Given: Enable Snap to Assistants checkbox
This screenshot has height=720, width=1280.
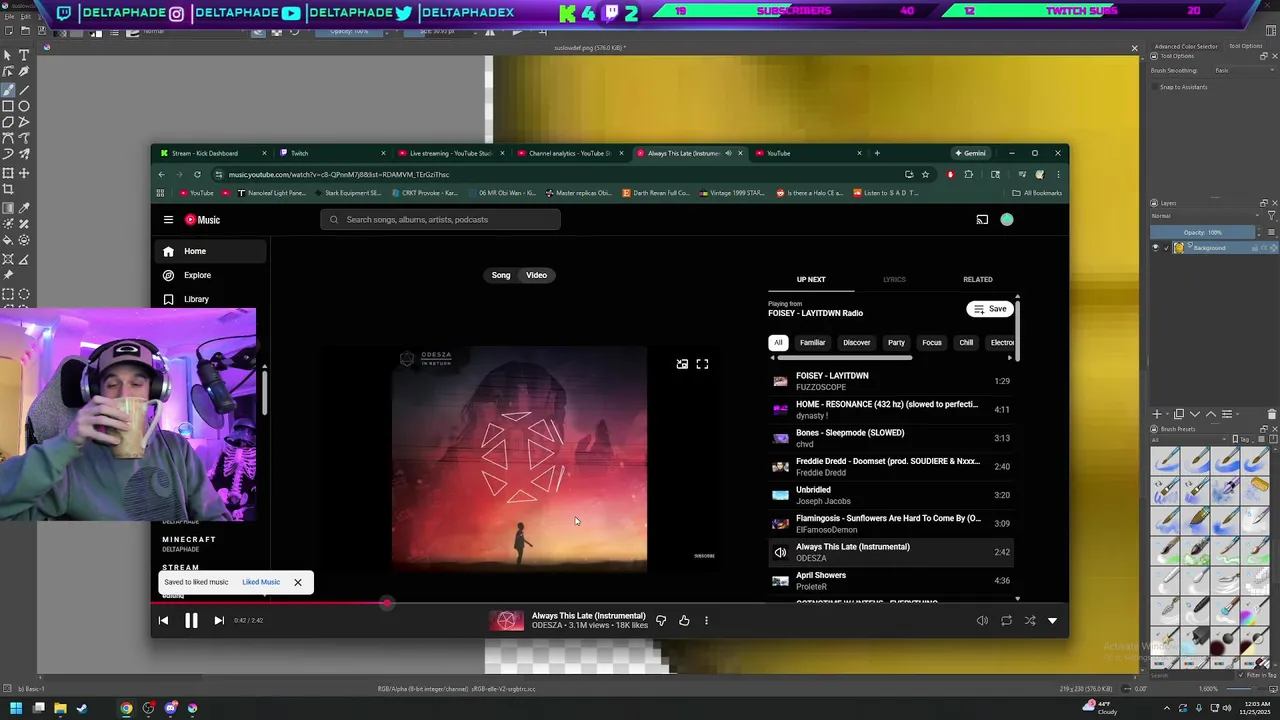Looking at the screenshot, I should coord(1154,87).
